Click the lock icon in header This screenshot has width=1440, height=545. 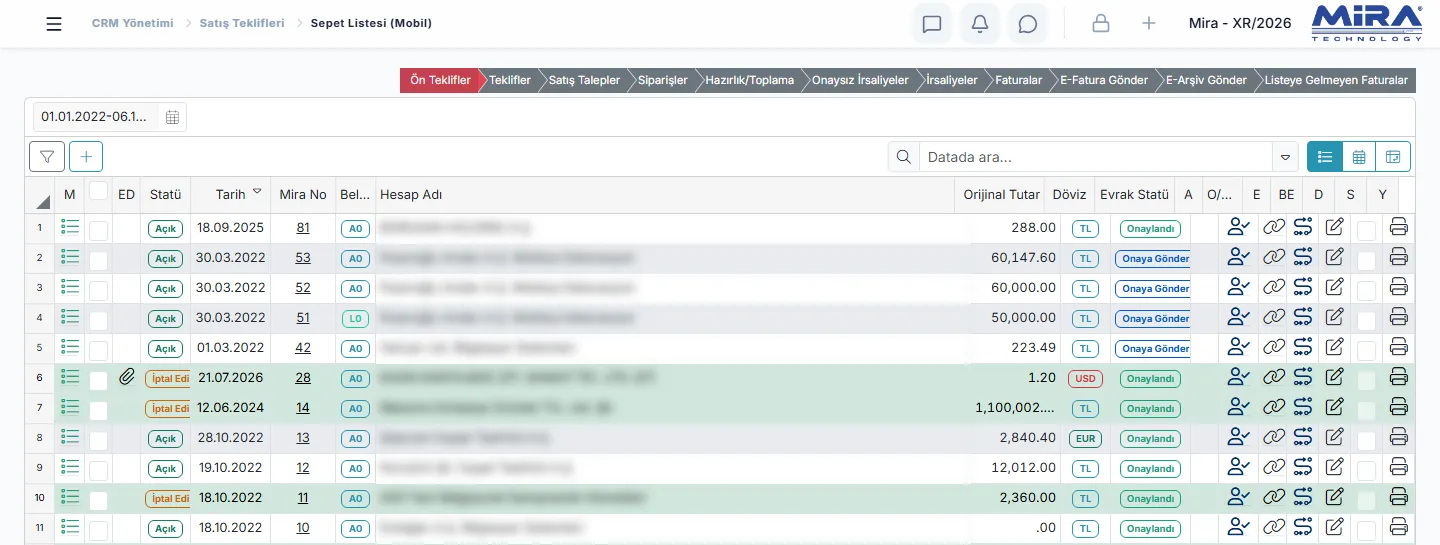point(1101,24)
